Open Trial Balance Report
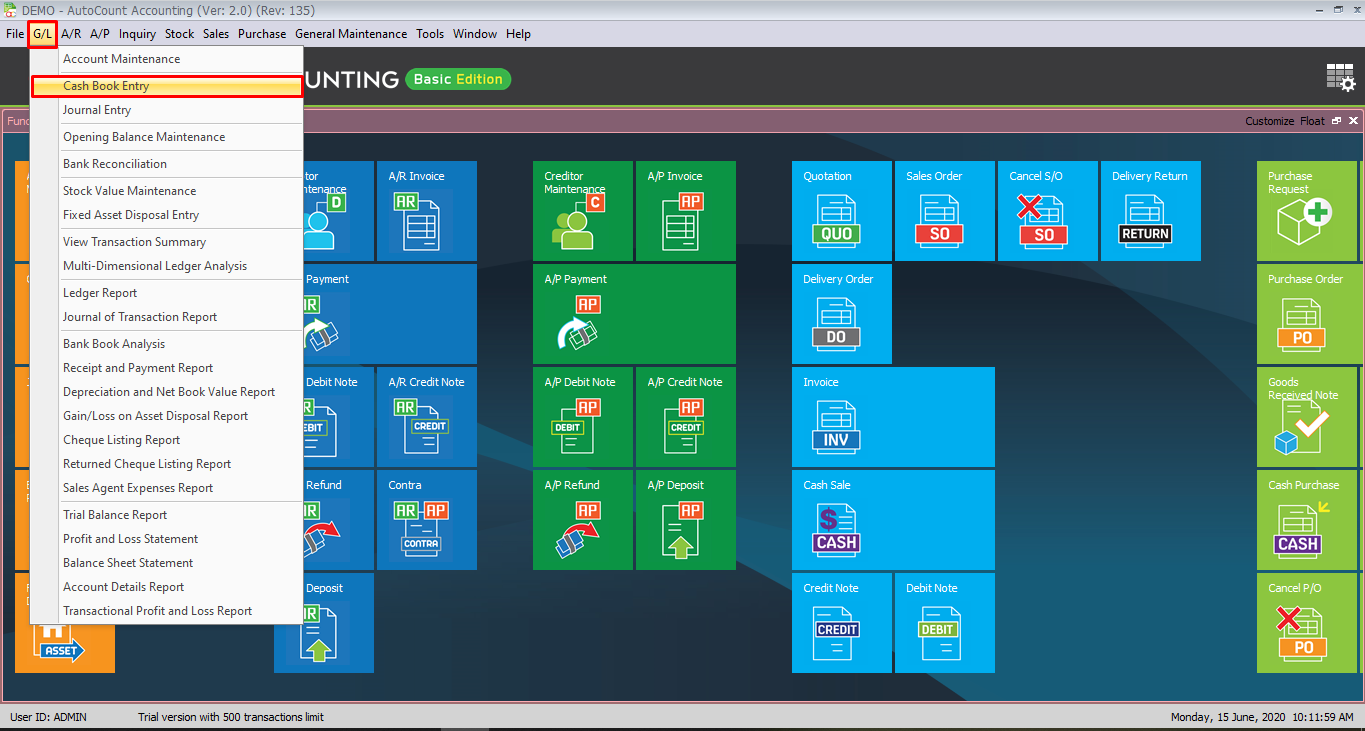This screenshot has height=731, width=1365. [167, 515]
